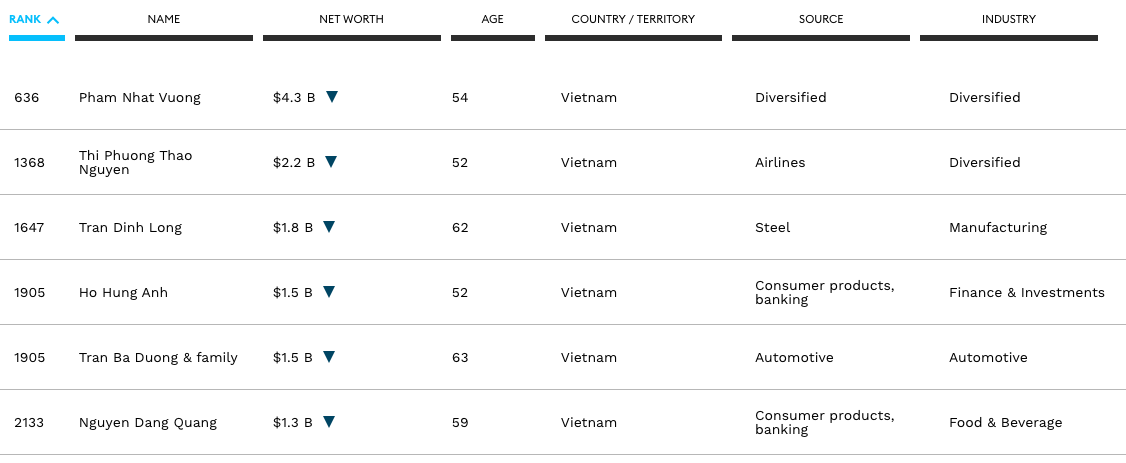Open Pham Nhat Vuong's profile
1126x463 pixels.
tap(140, 98)
